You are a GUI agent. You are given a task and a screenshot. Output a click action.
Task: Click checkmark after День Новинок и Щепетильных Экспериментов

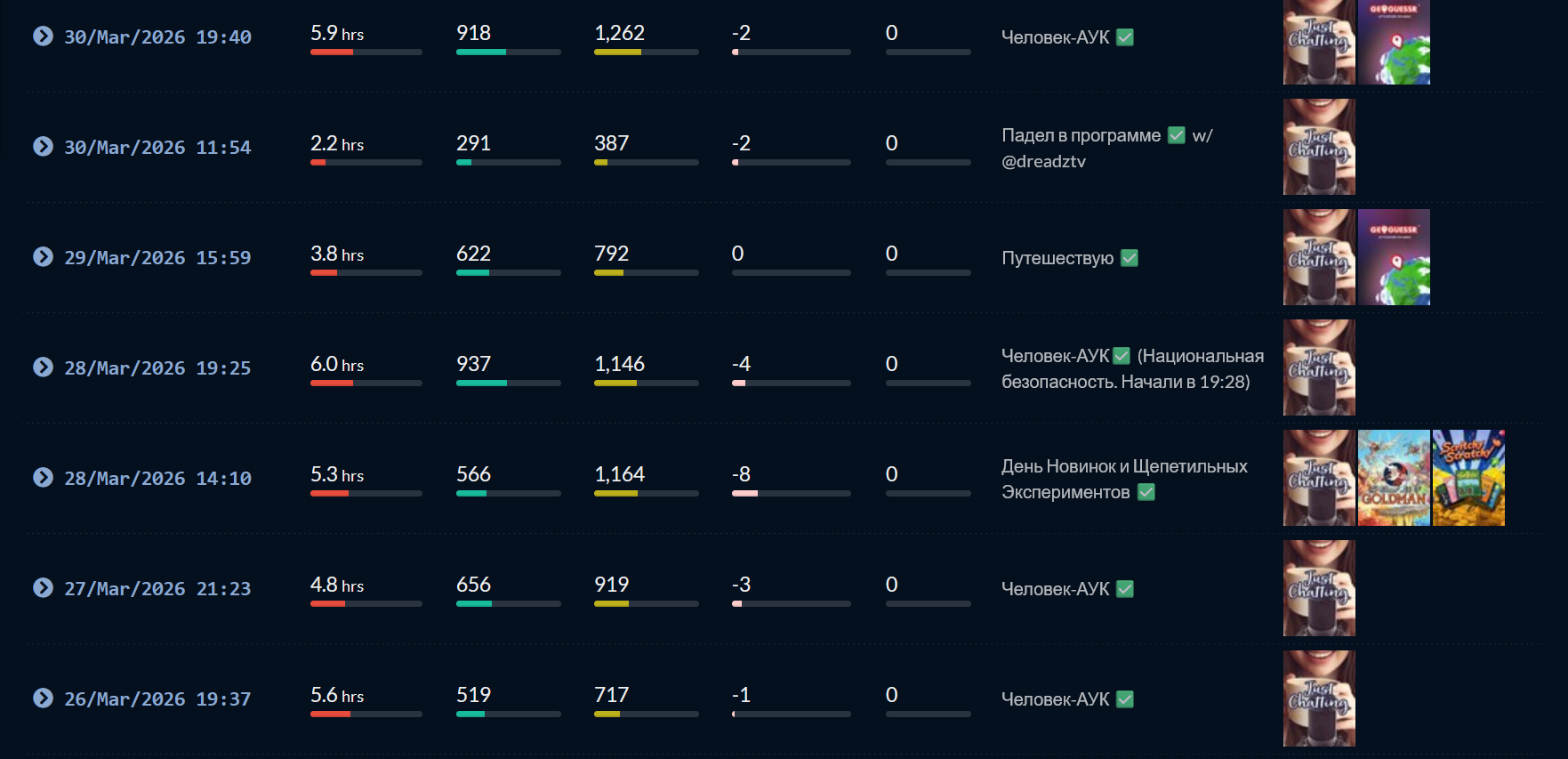1146,492
